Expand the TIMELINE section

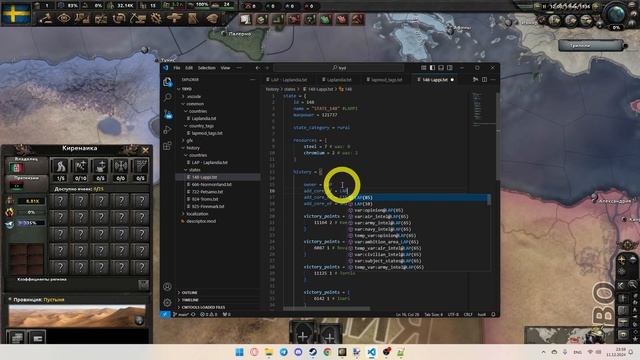(190, 300)
